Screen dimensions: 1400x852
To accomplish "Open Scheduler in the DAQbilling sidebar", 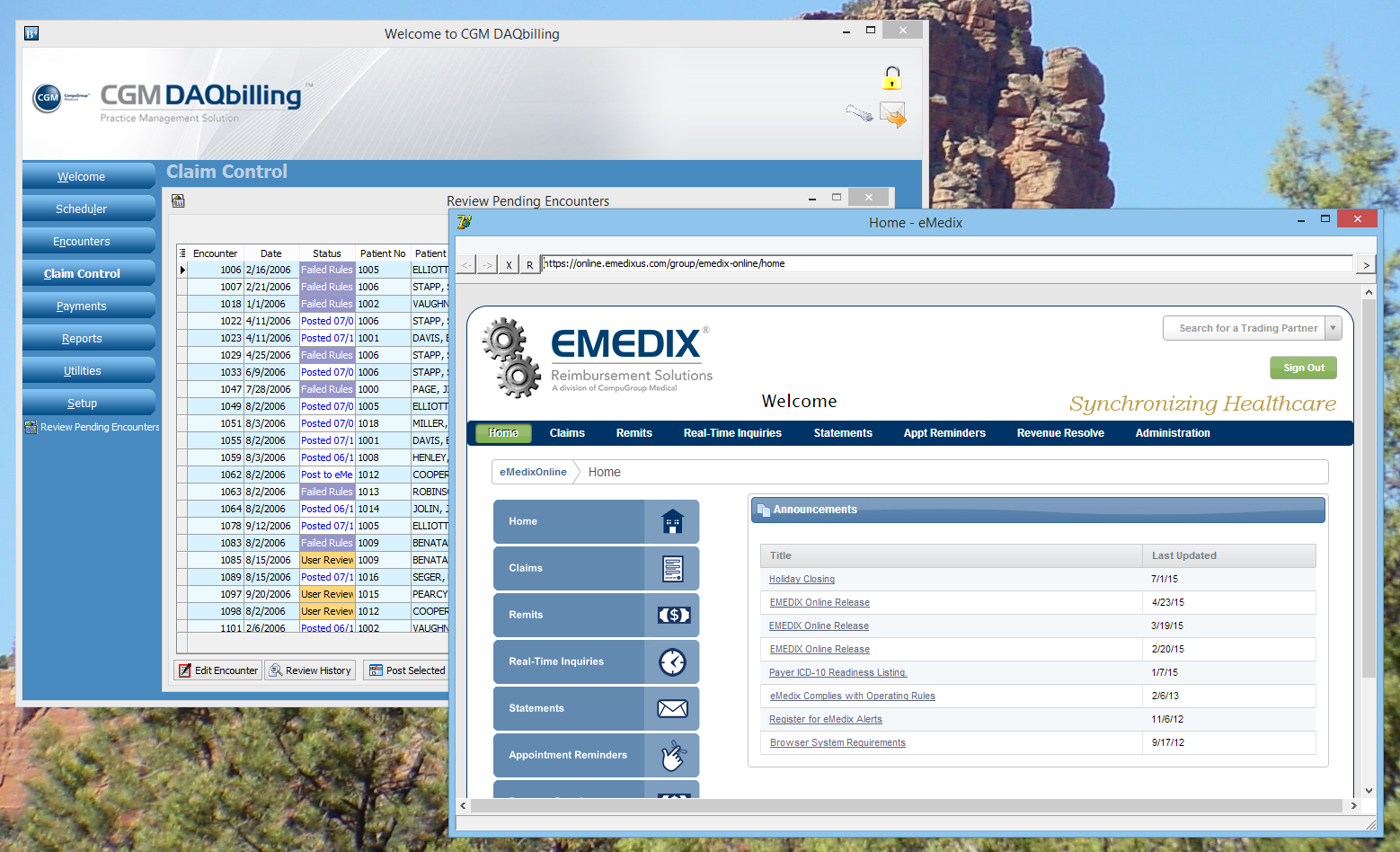I will 89,209.
